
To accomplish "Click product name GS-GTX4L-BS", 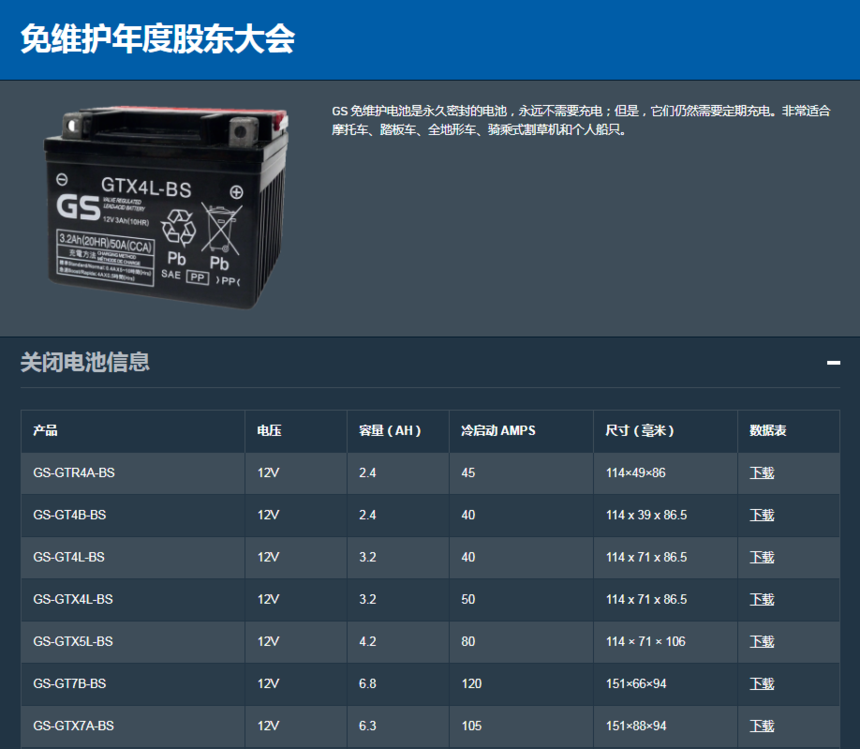I will coord(73,599).
